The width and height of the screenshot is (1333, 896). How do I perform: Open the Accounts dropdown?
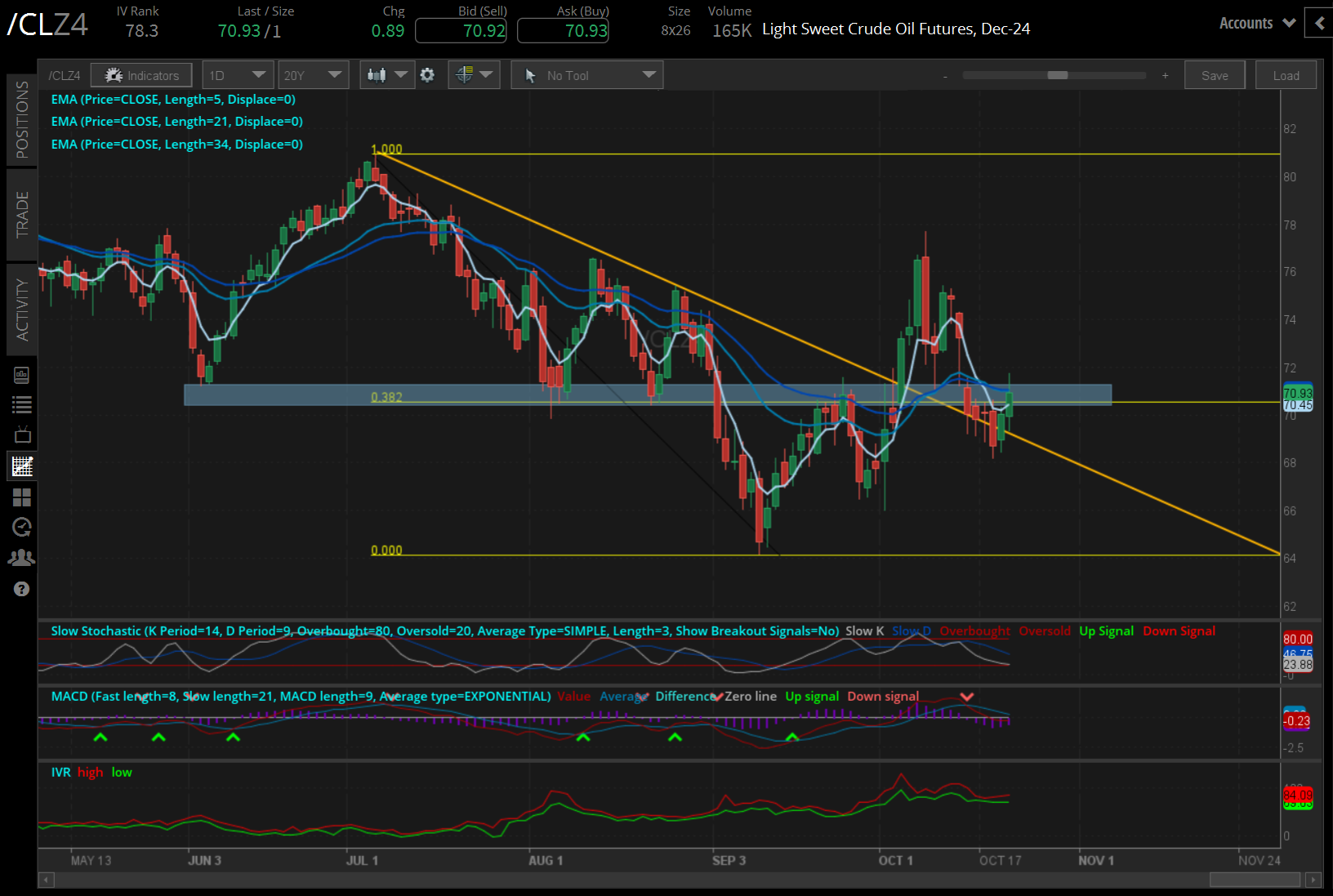(x=1255, y=23)
